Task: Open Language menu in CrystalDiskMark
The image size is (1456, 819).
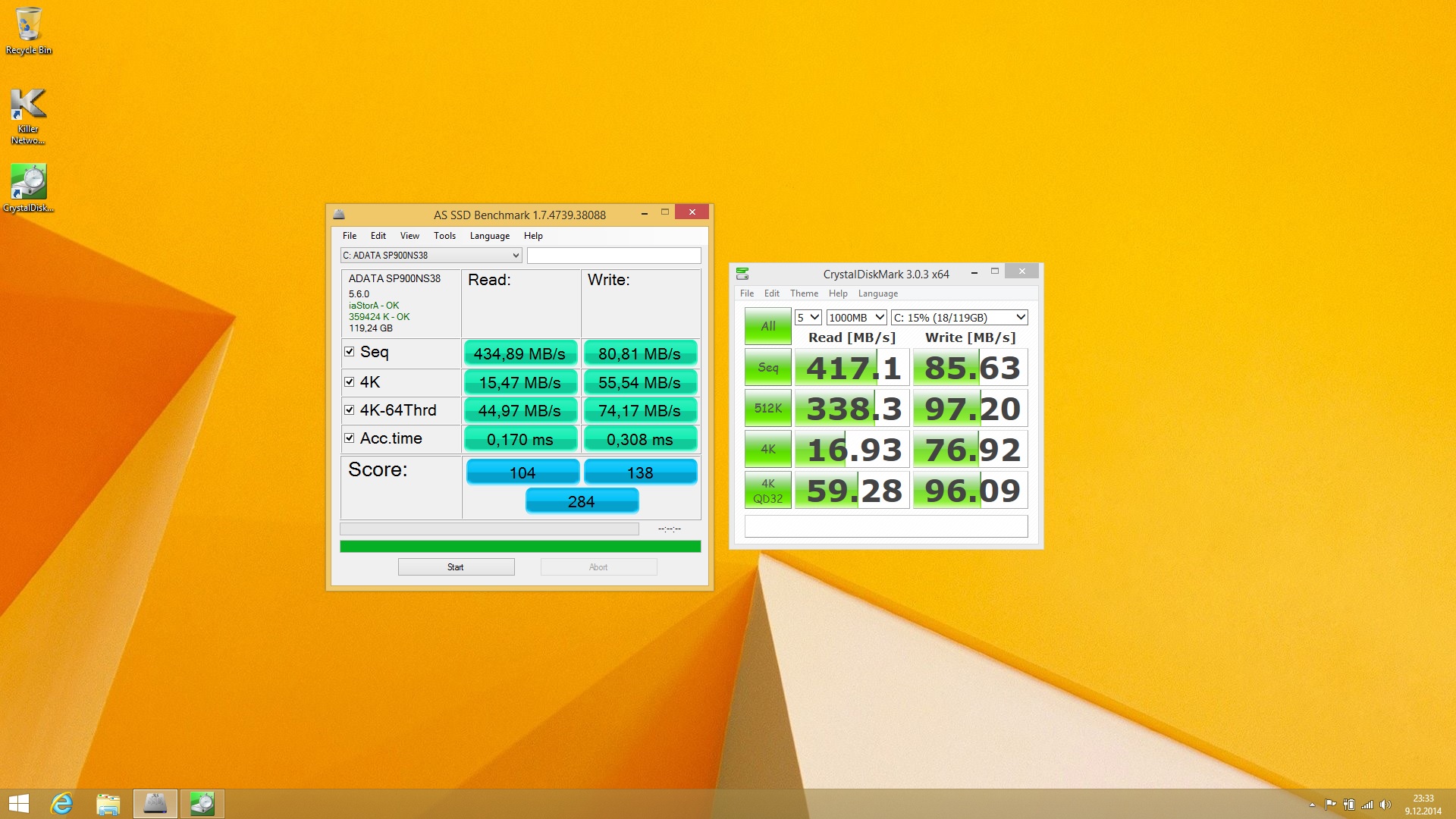Action: (878, 293)
